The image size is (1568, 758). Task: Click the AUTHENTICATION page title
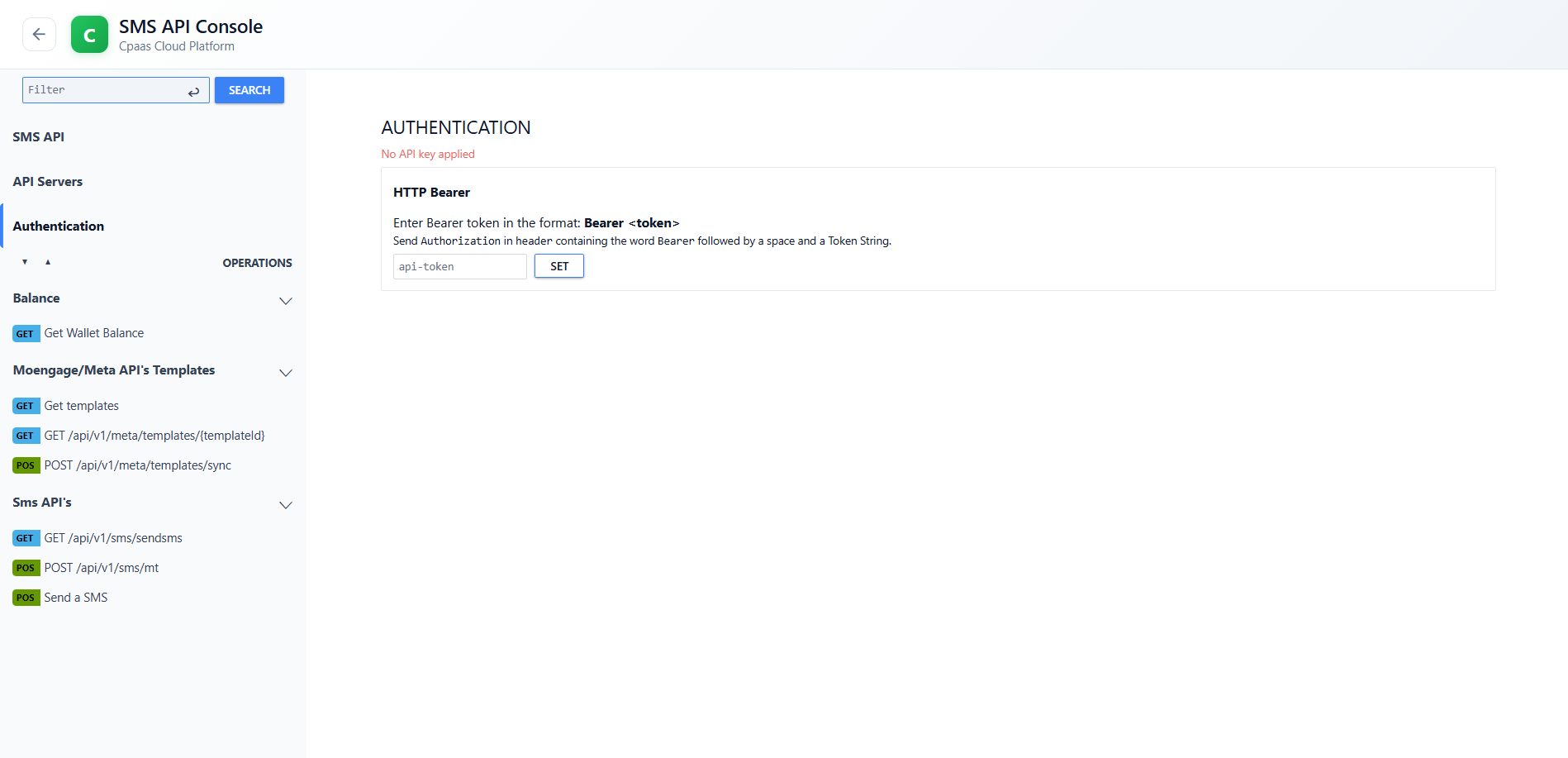456,127
